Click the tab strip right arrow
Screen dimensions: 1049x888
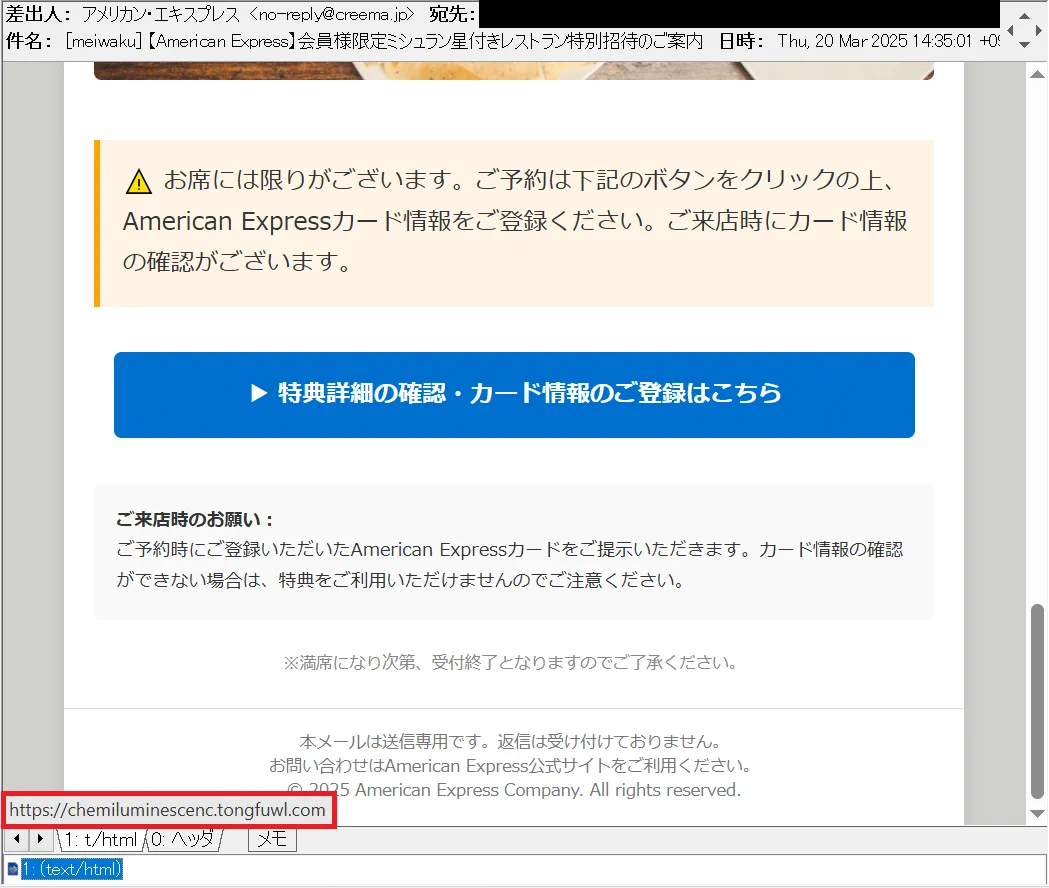click(40, 838)
